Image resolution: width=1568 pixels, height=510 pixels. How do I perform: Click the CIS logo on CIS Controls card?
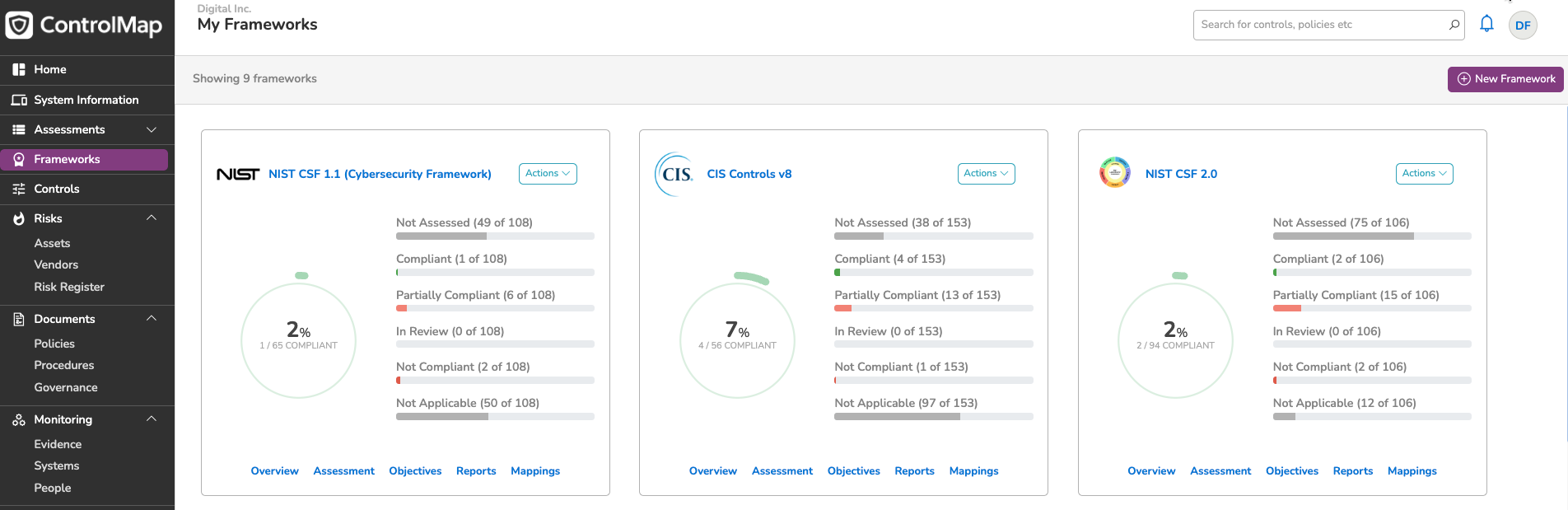(x=675, y=174)
